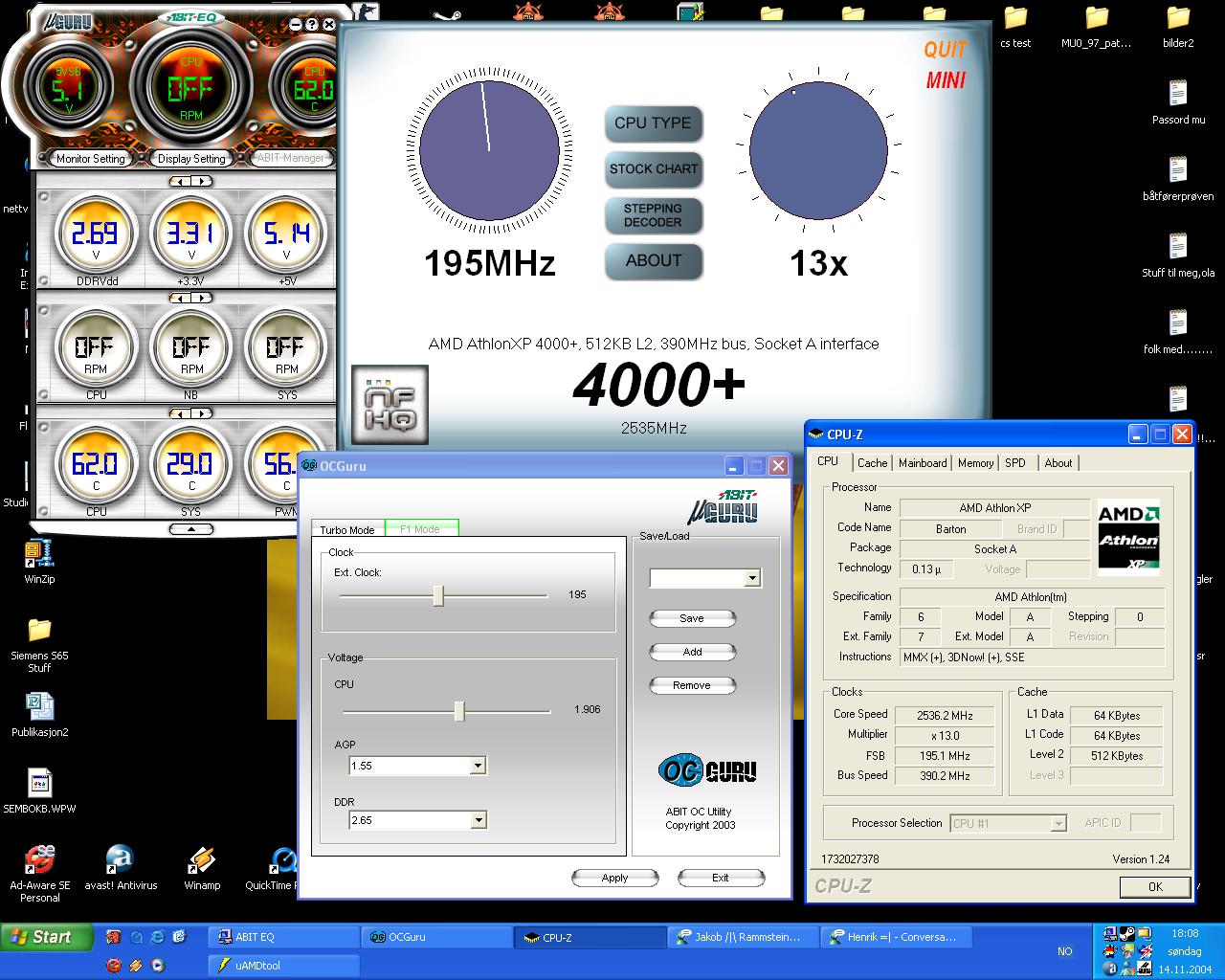Click the 13x multiplier dial
The image size is (1225, 980).
818,150
